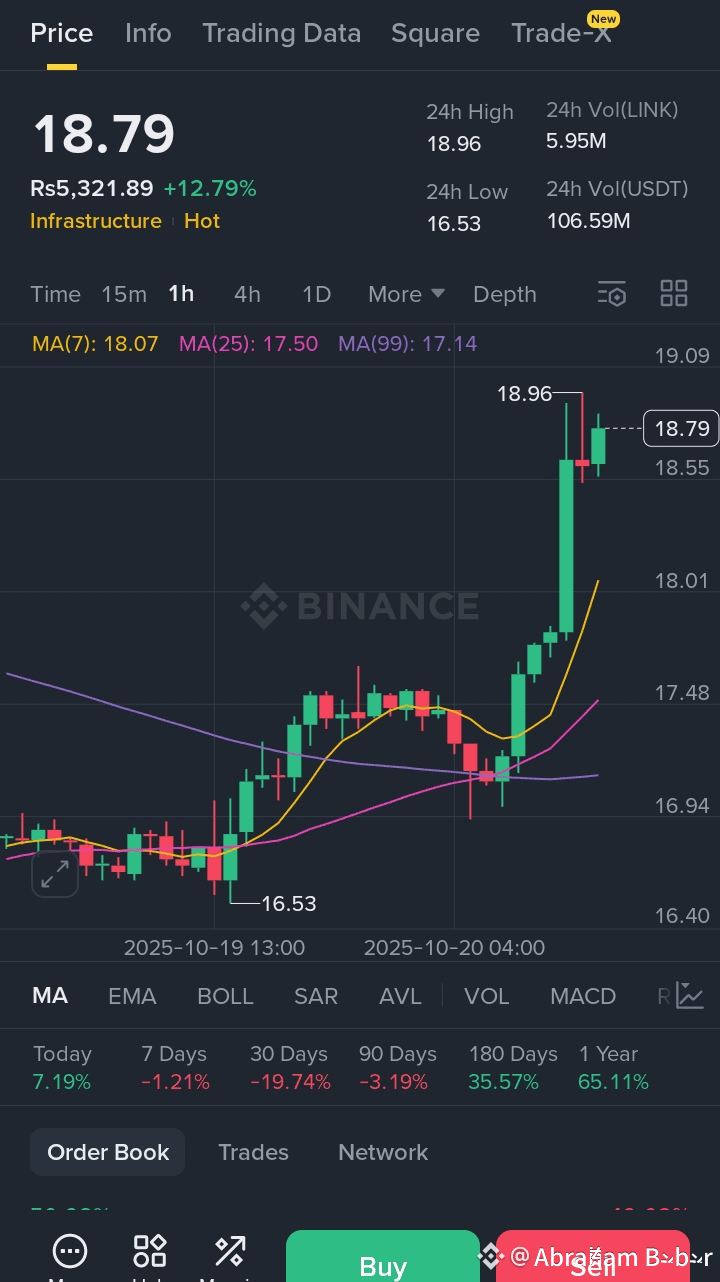This screenshot has width=720, height=1282.
Task: Expand the More intervals dropdown
Action: (x=406, y=294)
